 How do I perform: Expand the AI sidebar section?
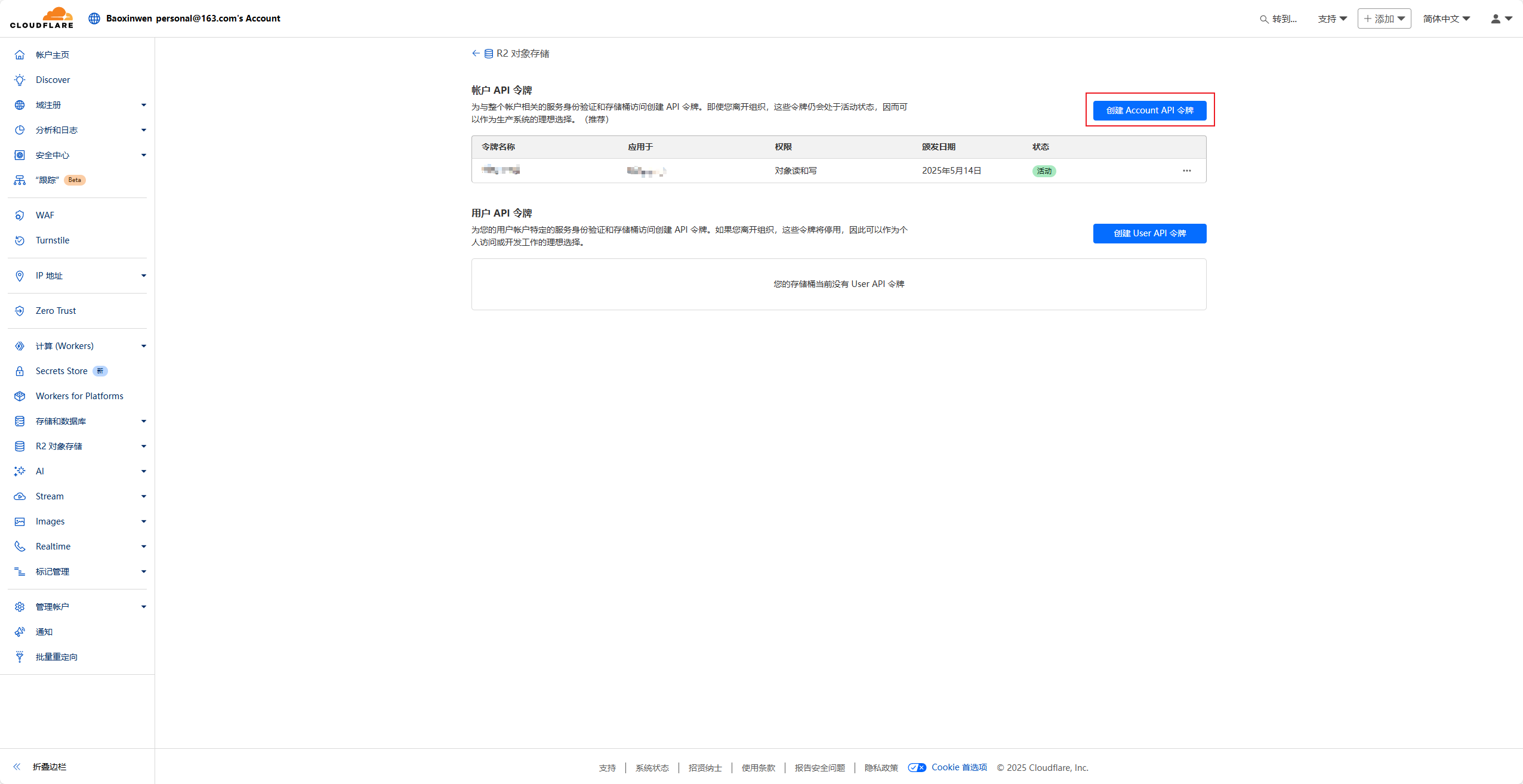[144, 471]
